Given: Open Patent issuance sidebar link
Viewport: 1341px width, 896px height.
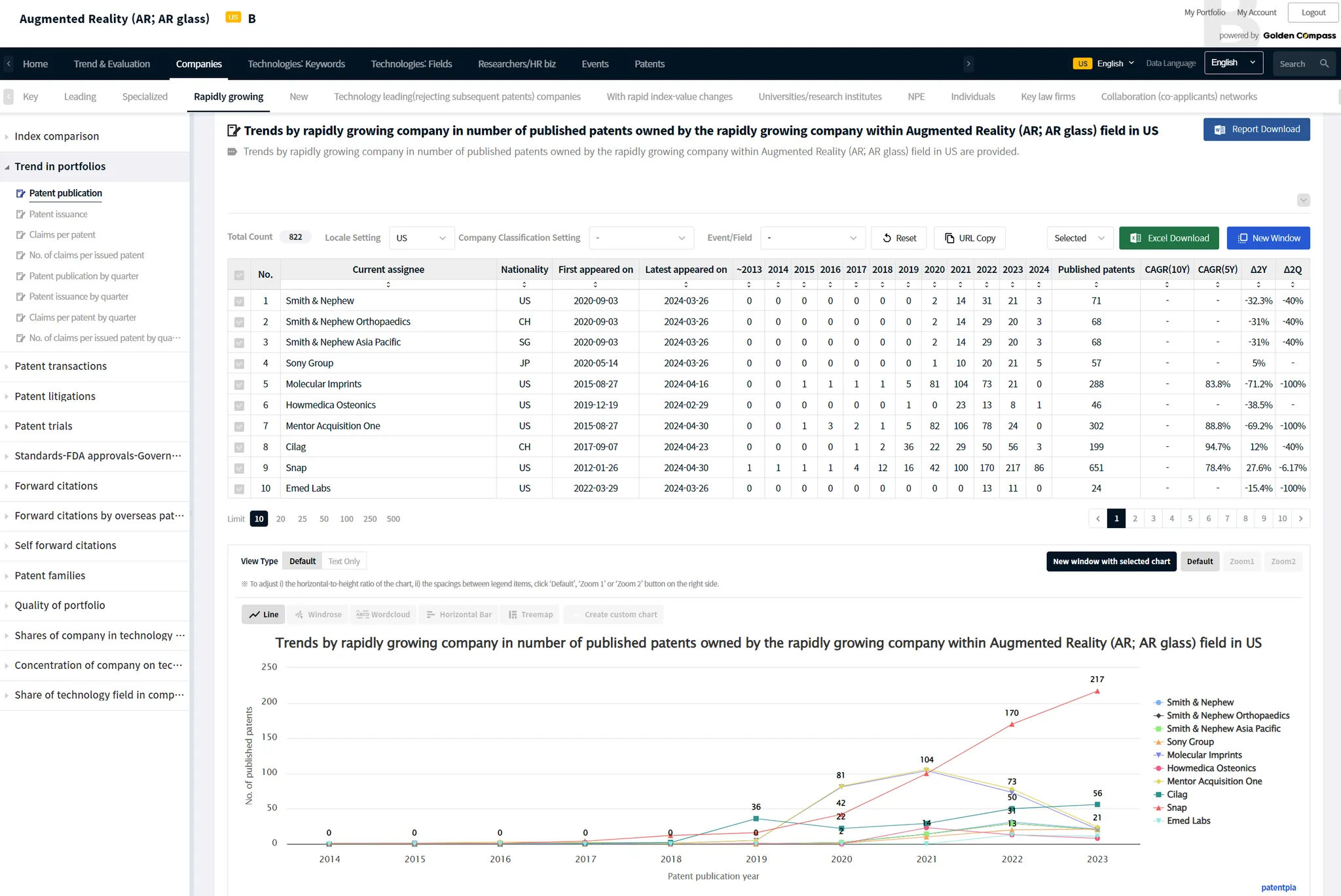Looking at the screenshot, I should click(58, 214).
